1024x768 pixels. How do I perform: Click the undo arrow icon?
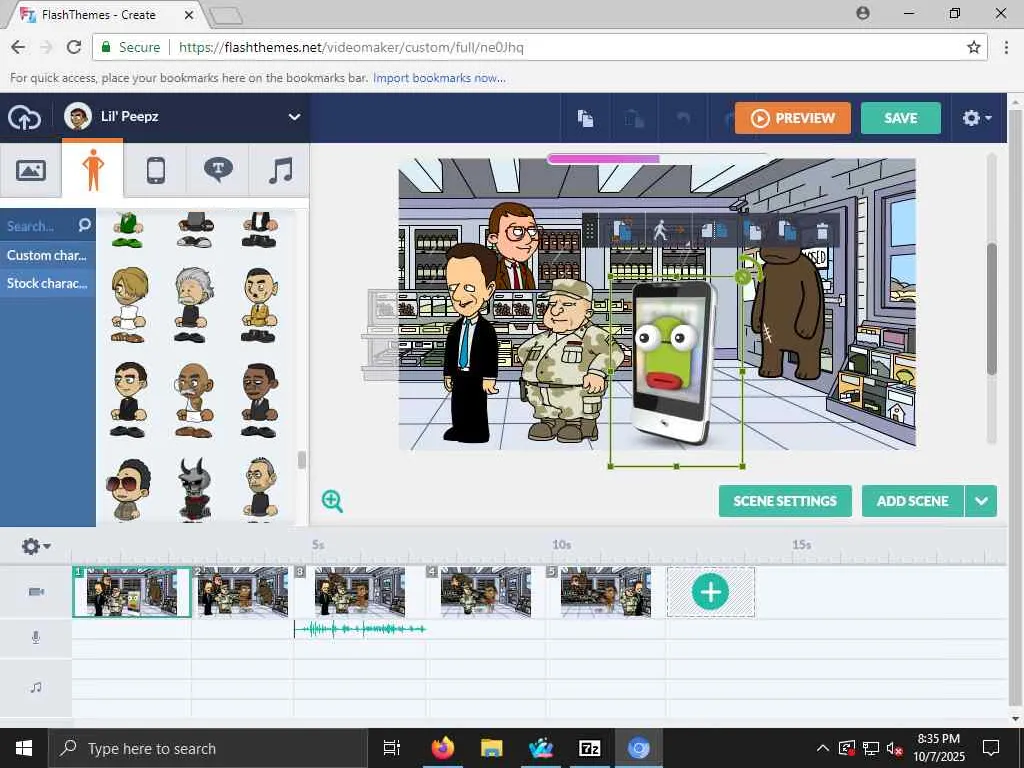pyautogui.click(x=683, y=118)
